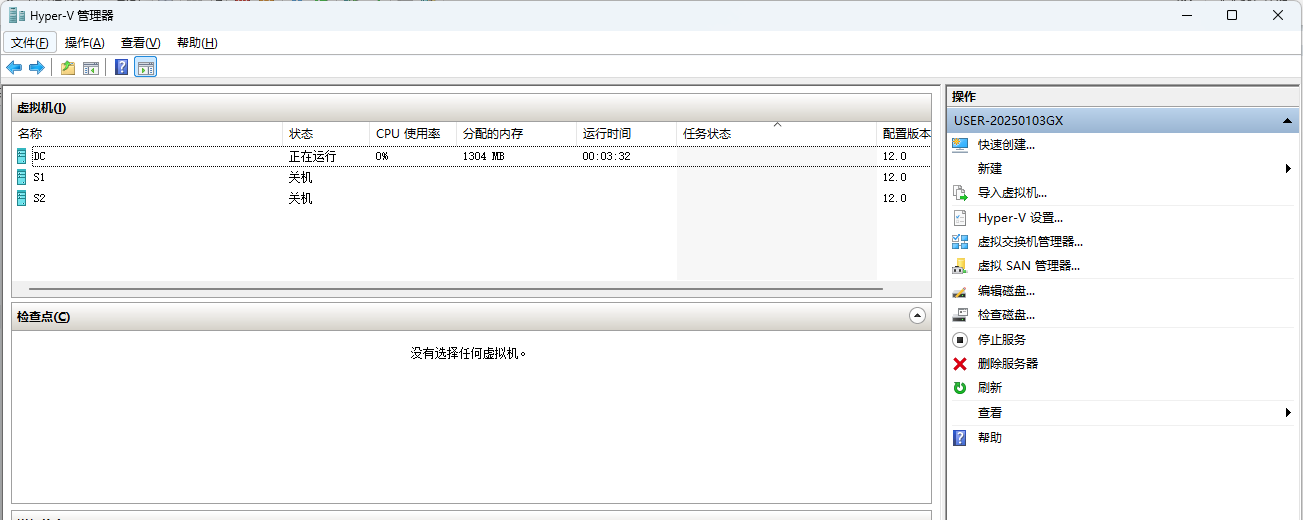This screenshot has height=520, width=1303.
Task: Click the 关机 status of S2
Action: tap(300, 198)
